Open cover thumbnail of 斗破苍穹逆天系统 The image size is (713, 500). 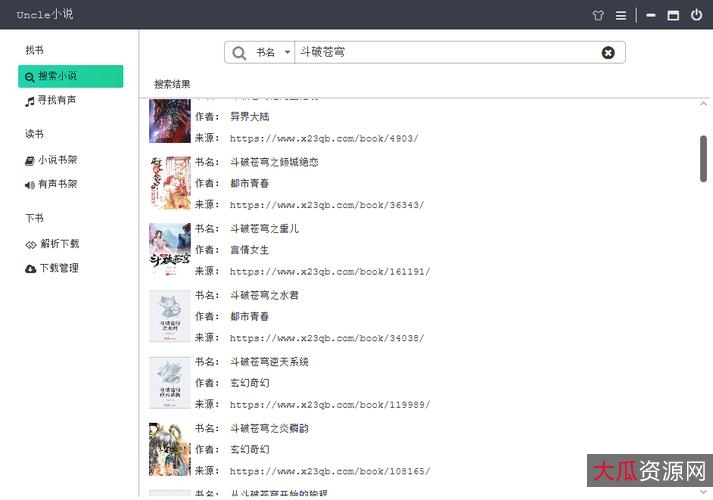coord(170,383)
